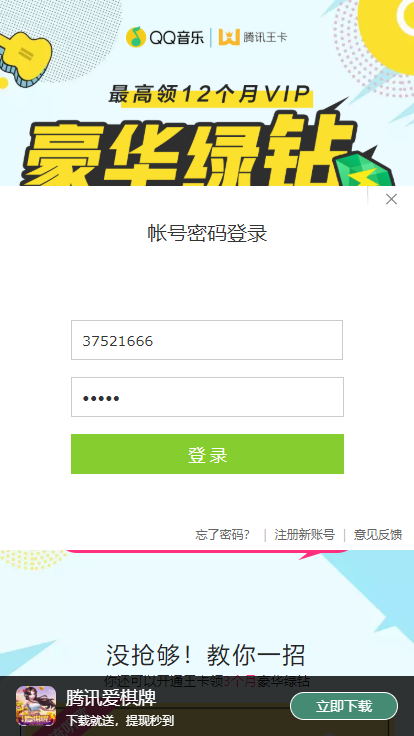The height and width of the screenshot is (736, 414).
Task: Focus the masked password field
Action: (x=207, y=397)
